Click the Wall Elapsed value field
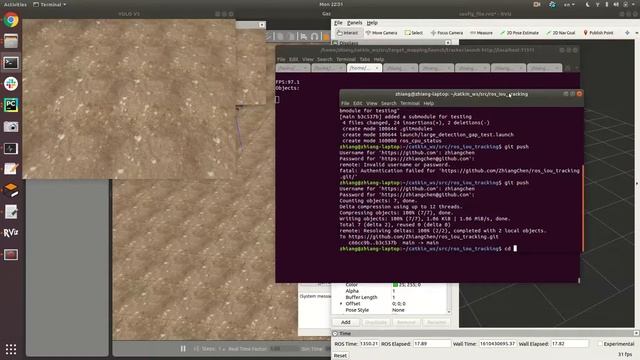 point(570,344)
